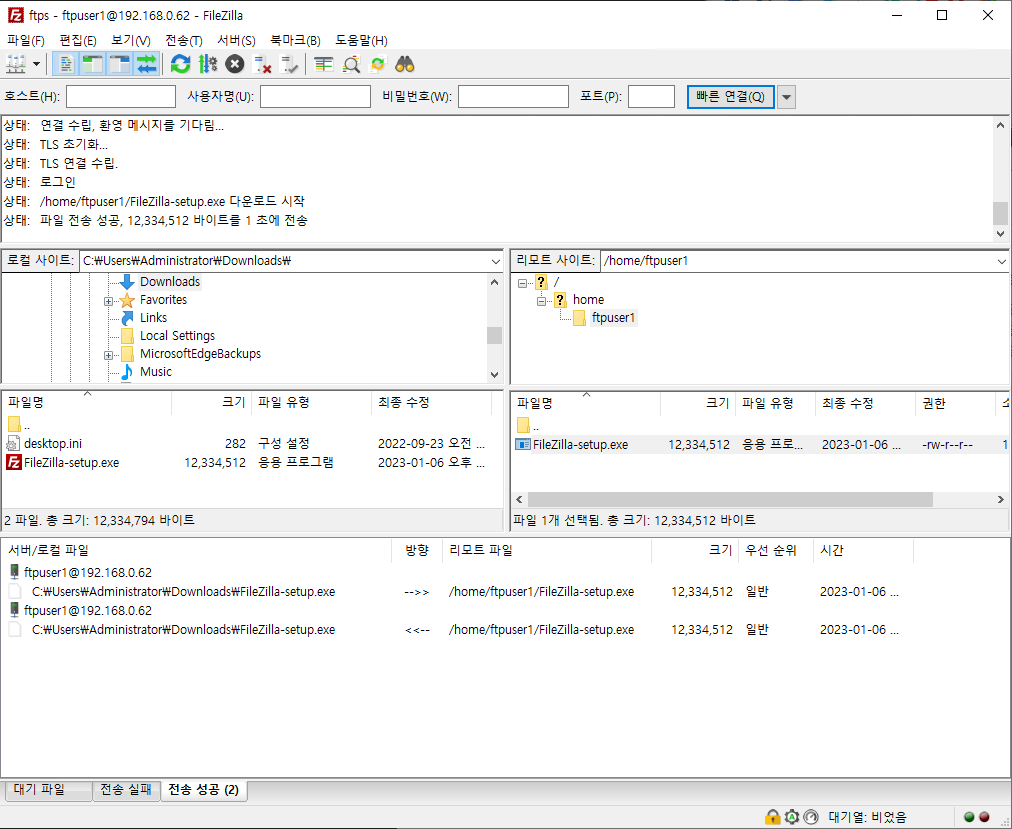Click the reconnect to last server icon
Image resolution: width=1012 pixels, height=829 pixels.
[x=289, y=64]
